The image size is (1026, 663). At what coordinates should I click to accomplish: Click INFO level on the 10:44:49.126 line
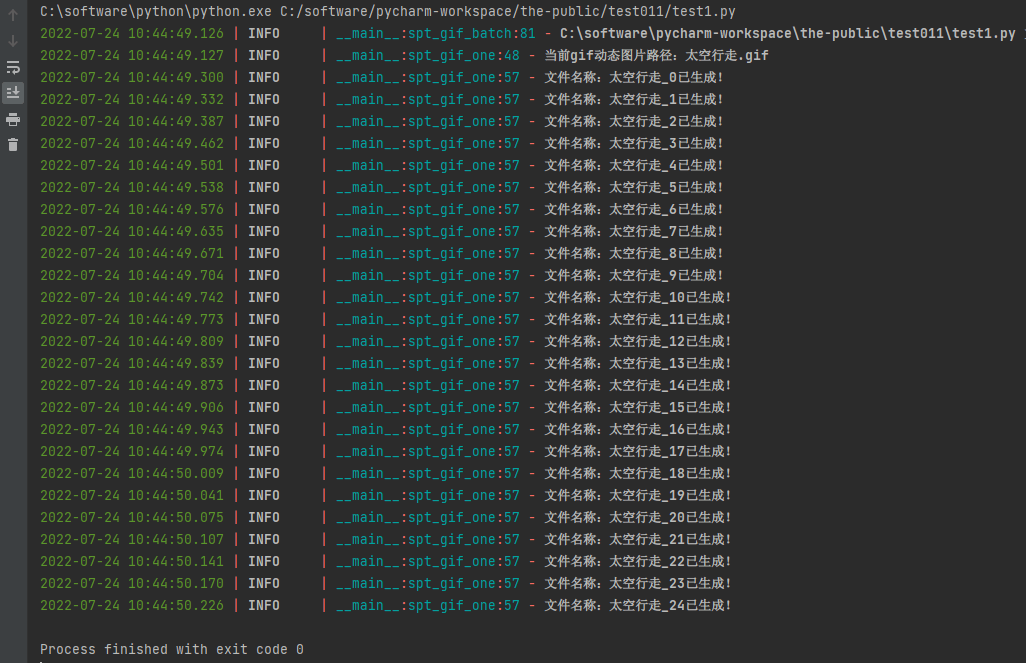coord(264,33)
